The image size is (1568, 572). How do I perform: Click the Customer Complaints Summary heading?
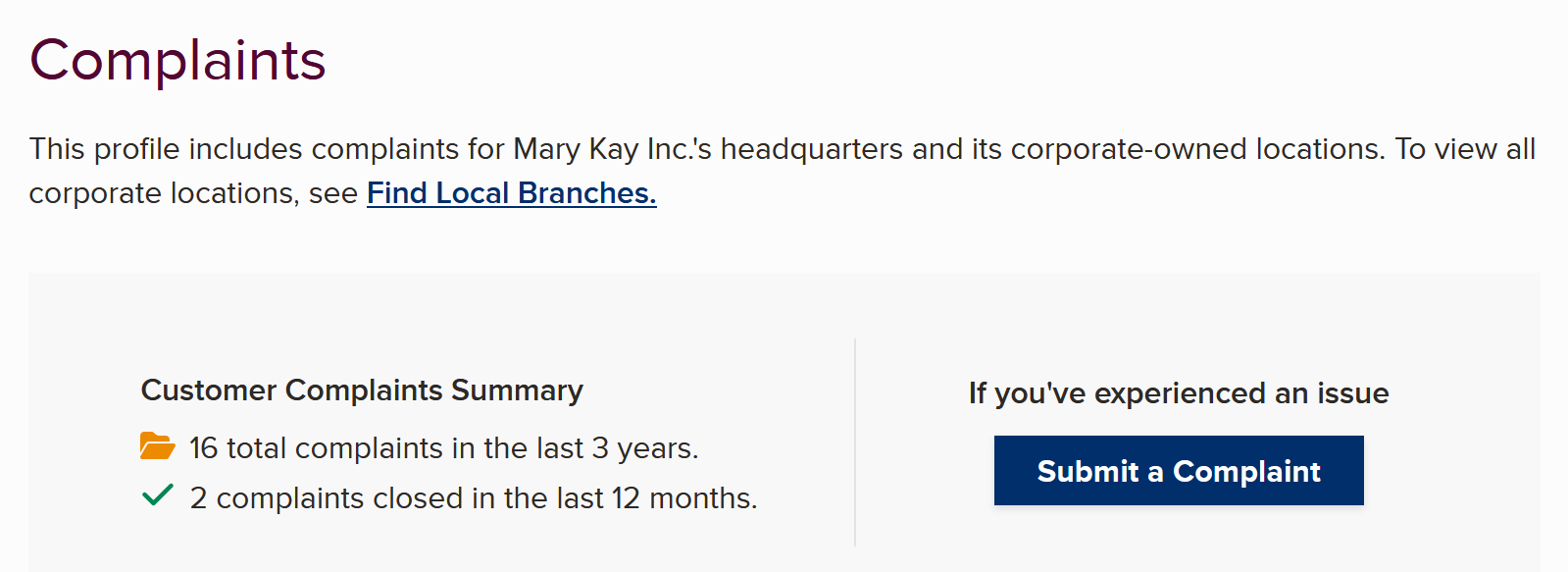(x=362, y=390)
